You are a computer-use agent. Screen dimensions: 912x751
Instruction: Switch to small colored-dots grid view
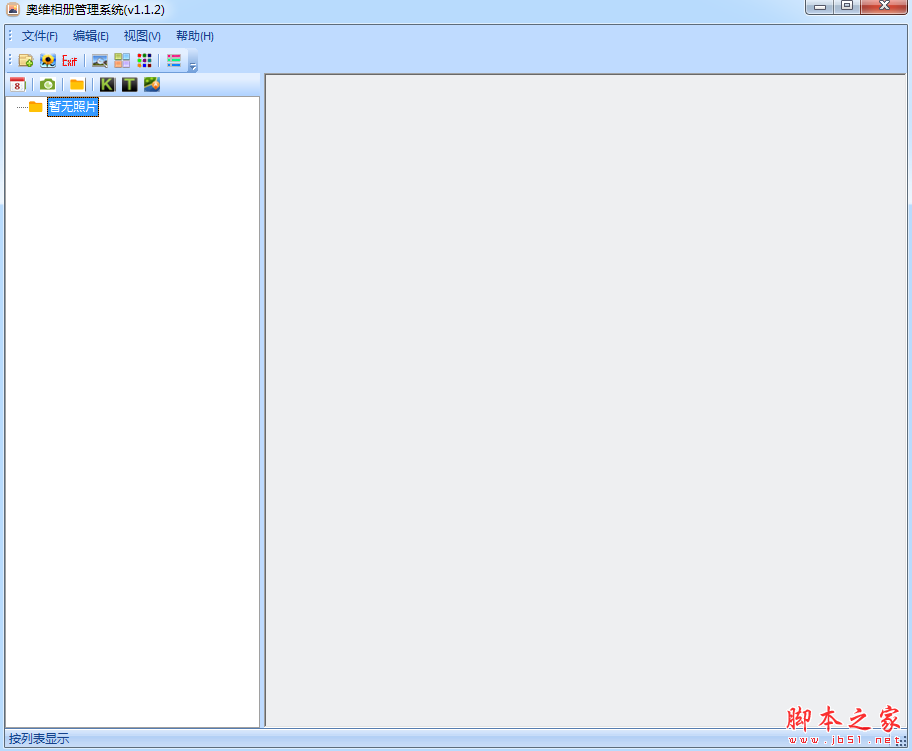coord(144,60)
